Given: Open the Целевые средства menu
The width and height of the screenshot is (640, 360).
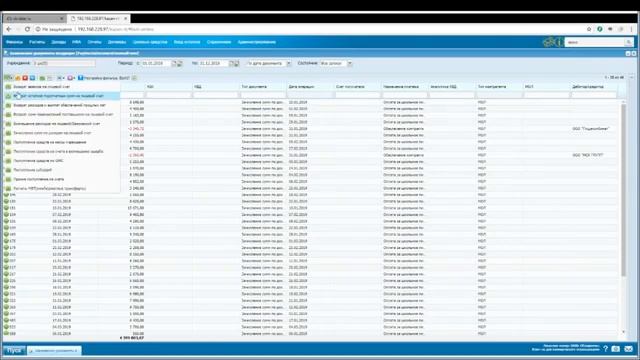Looking at the screenshot, I should click(150, 42).
